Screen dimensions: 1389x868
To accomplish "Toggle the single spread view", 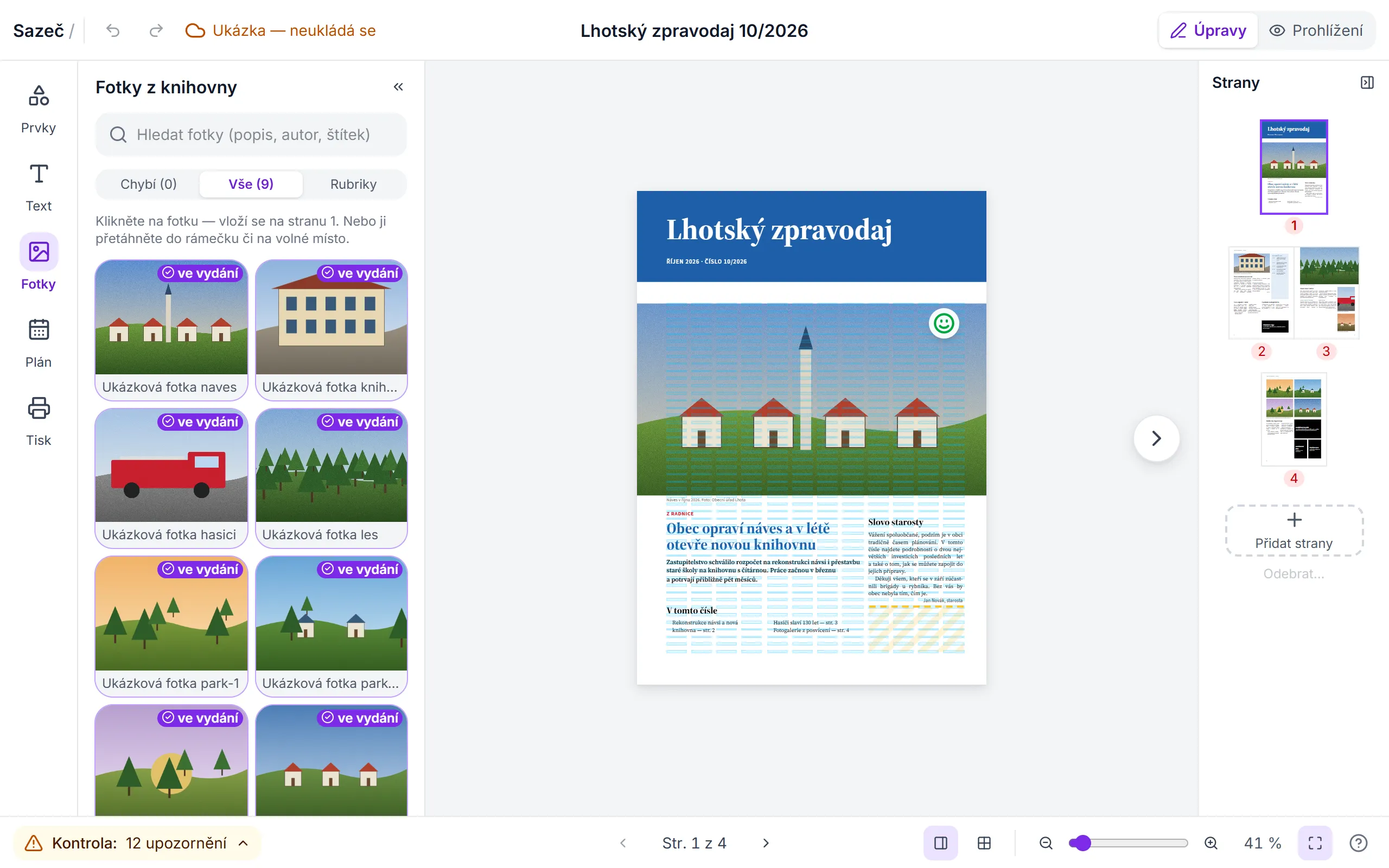I will tap(941, 843).
